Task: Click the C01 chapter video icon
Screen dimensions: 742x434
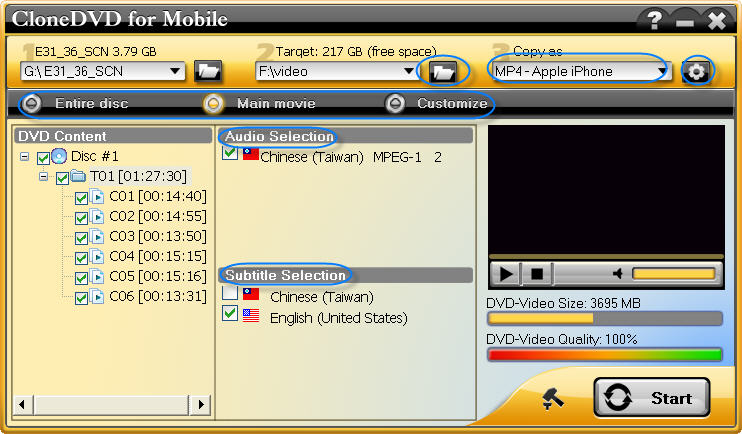Action: click(97, 196)
